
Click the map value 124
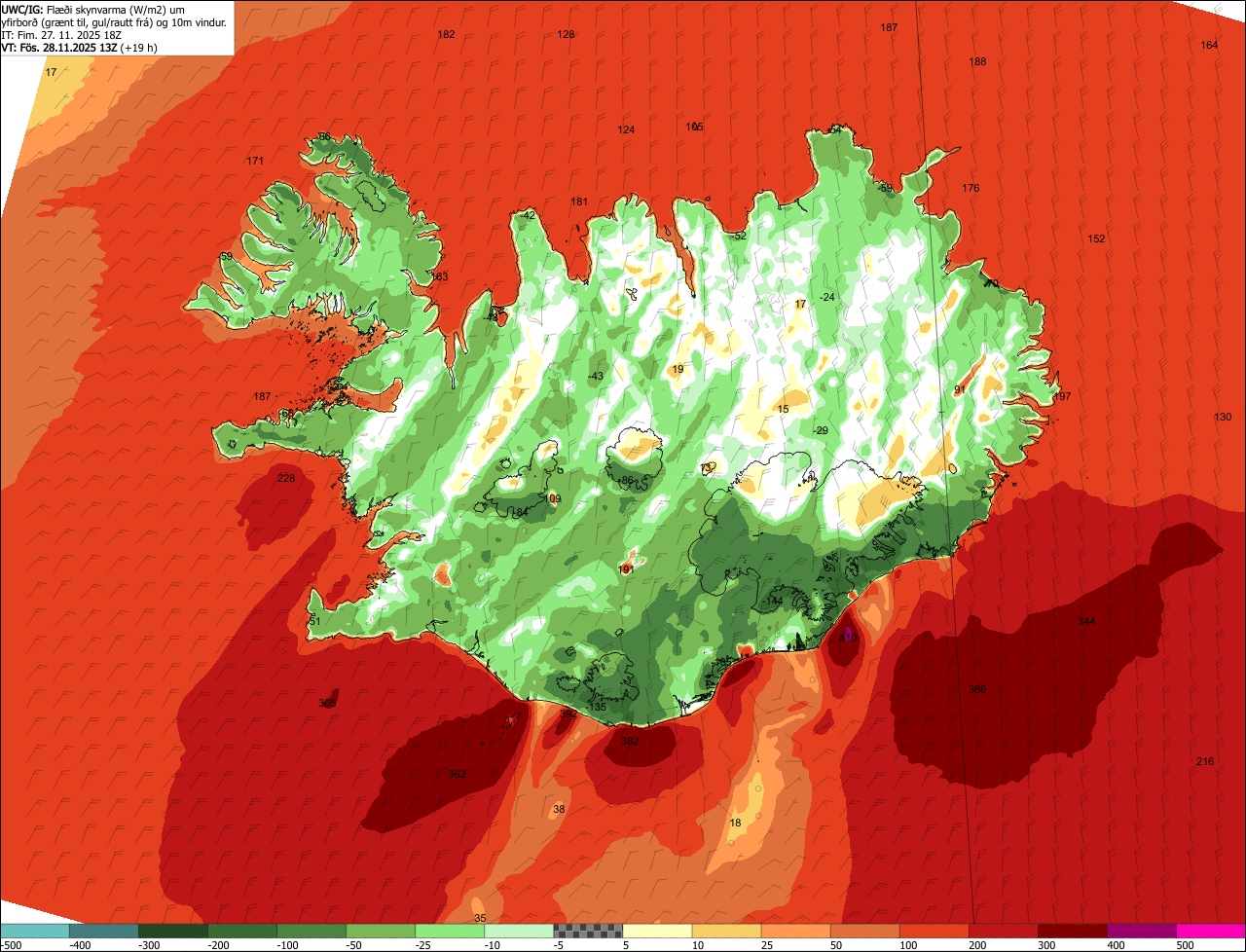626,129
